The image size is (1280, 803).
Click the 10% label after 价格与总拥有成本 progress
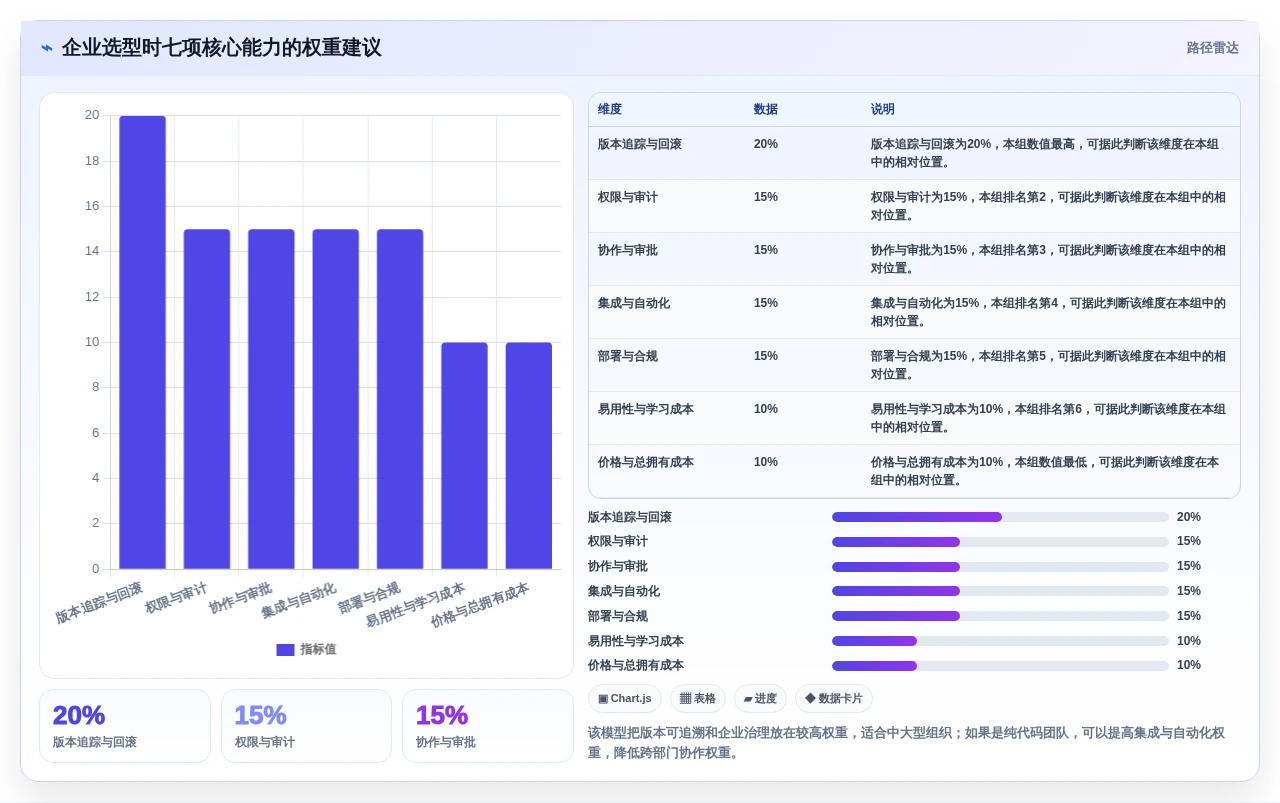coord(1189,666)
